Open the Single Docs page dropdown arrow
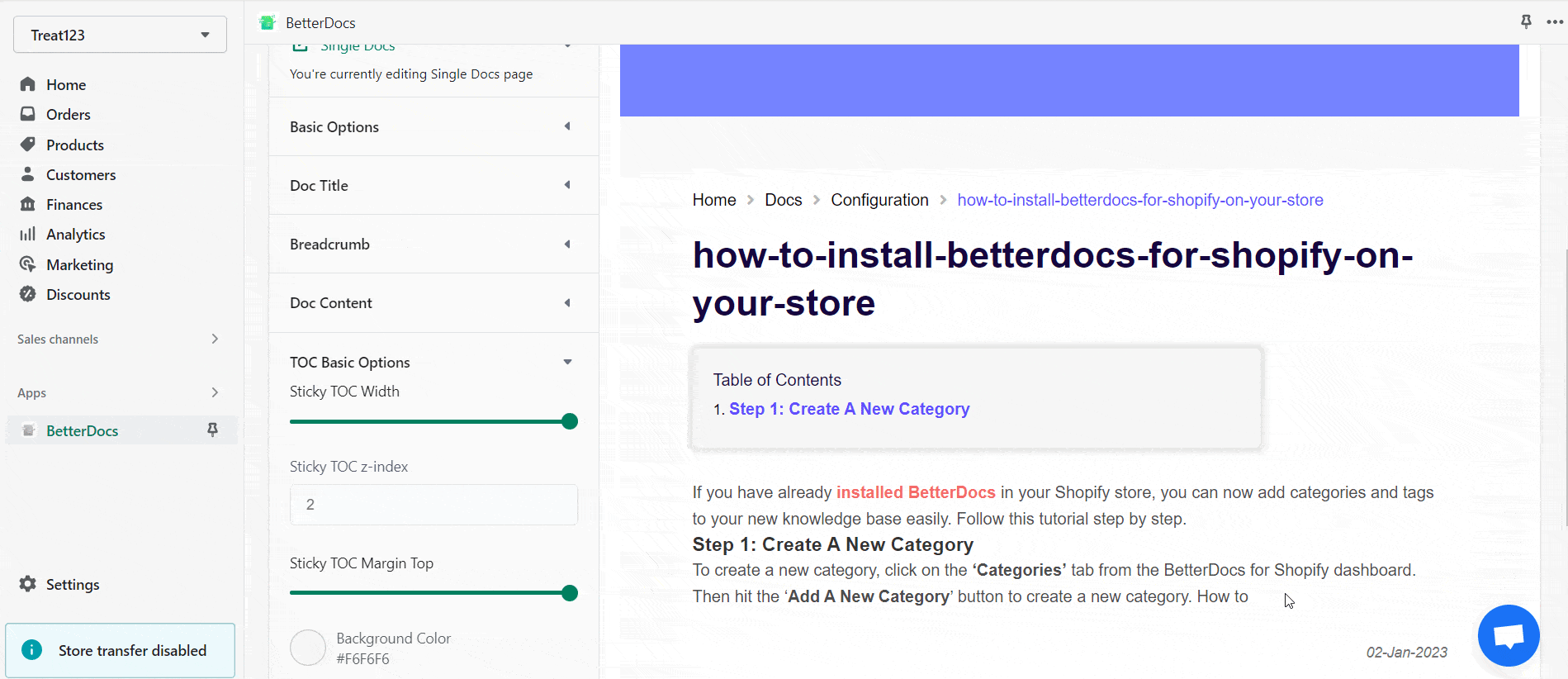The width and height of the screenshot is (1568, 679). coord(567,46)
